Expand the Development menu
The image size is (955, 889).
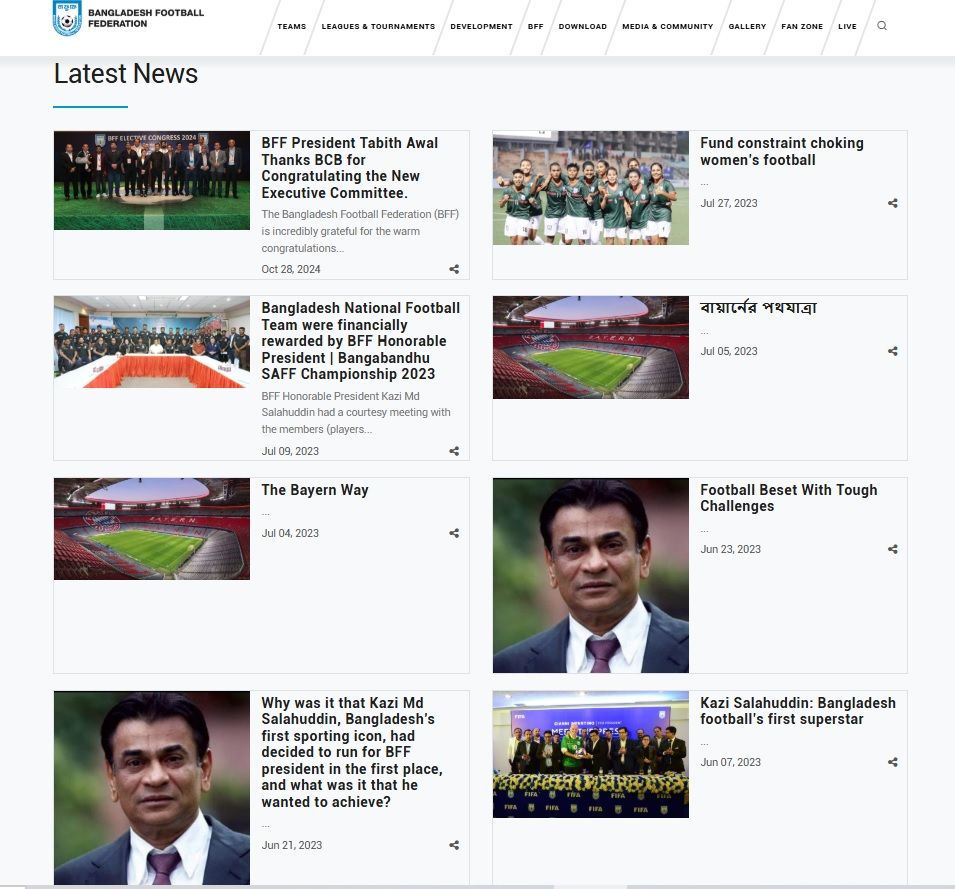pos(481,27)
